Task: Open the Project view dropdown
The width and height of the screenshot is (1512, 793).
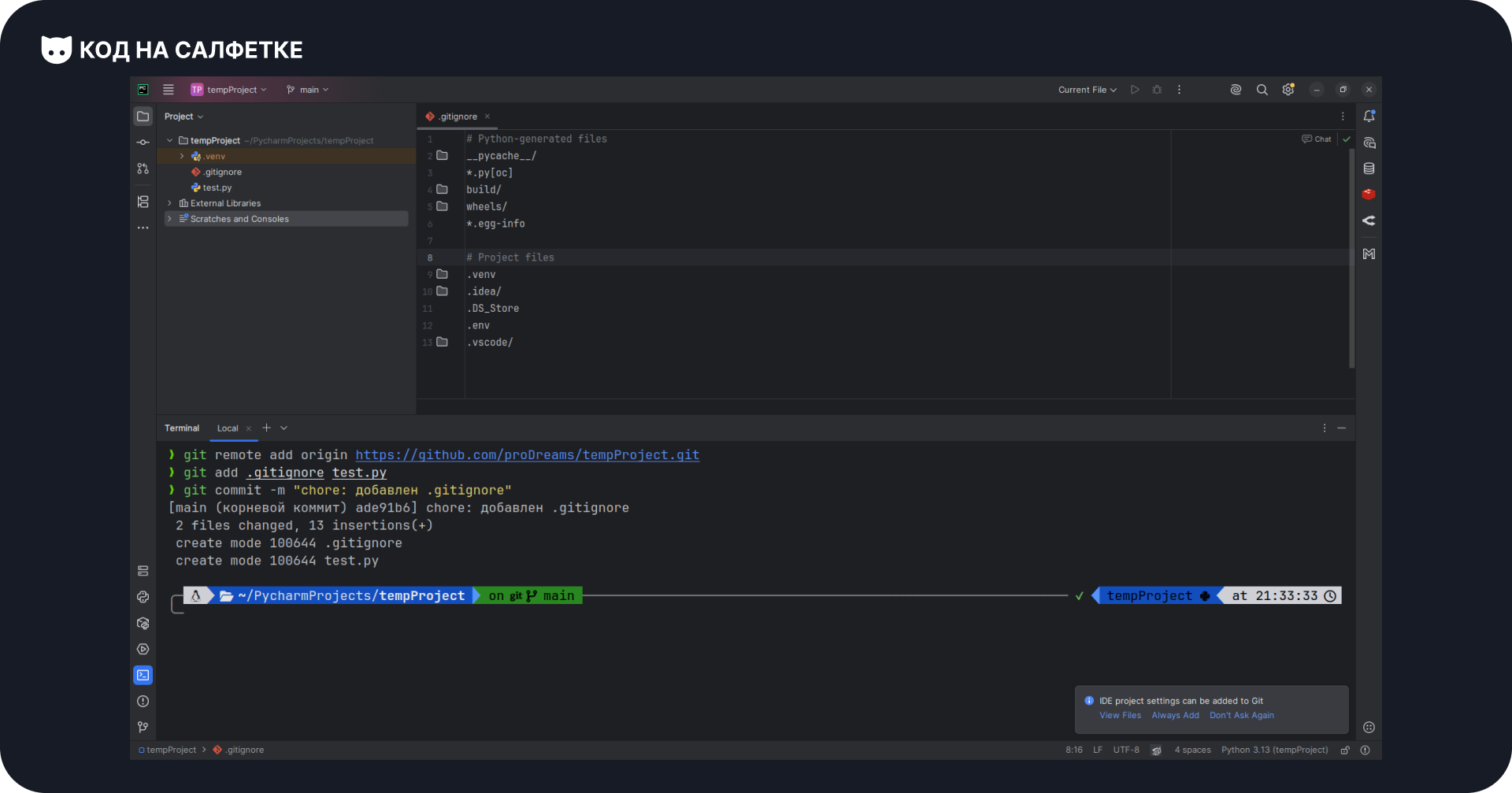Action: click(x=183, y=117)
